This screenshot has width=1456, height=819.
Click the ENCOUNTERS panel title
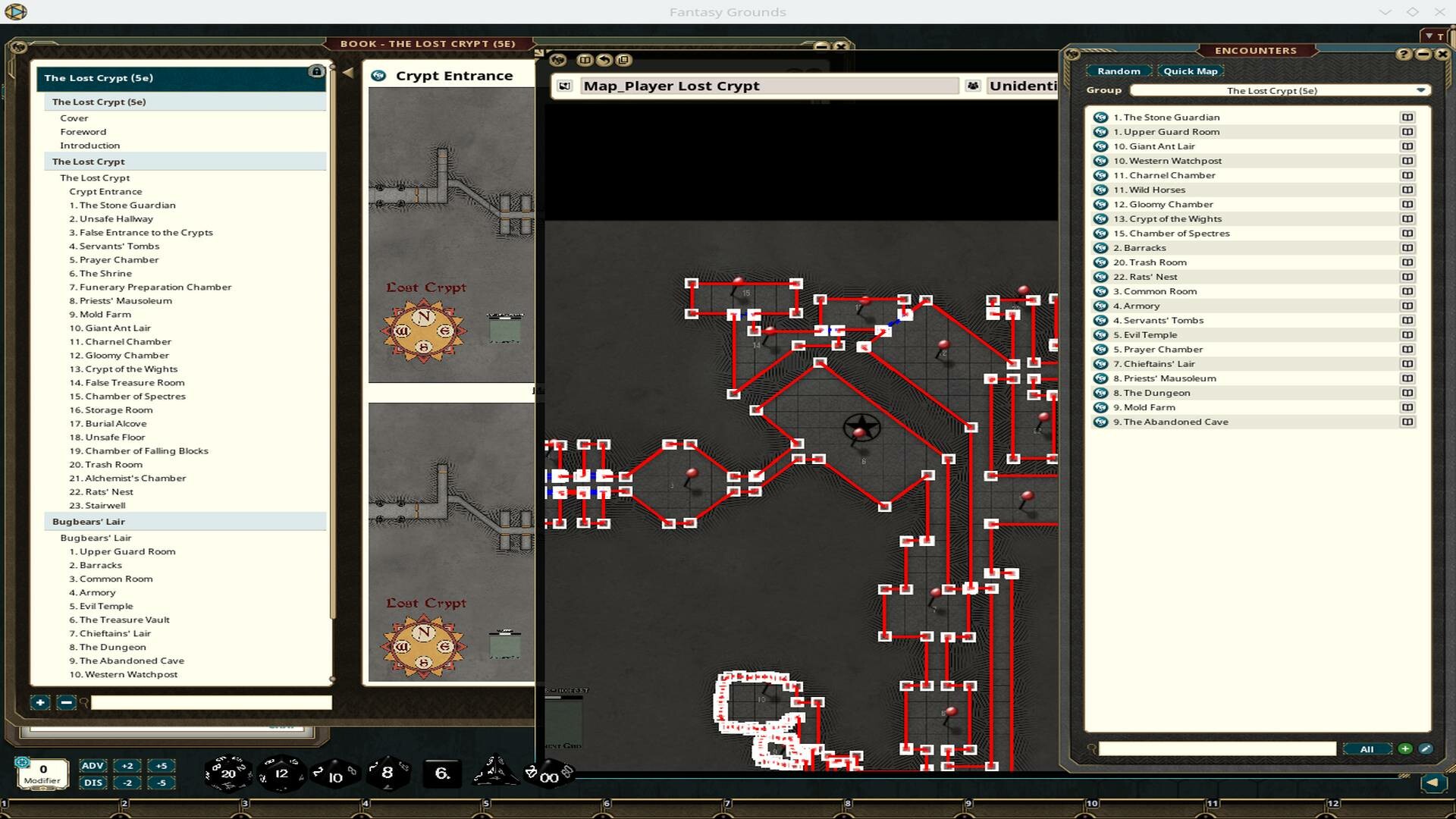click(x=1257, y=50)
